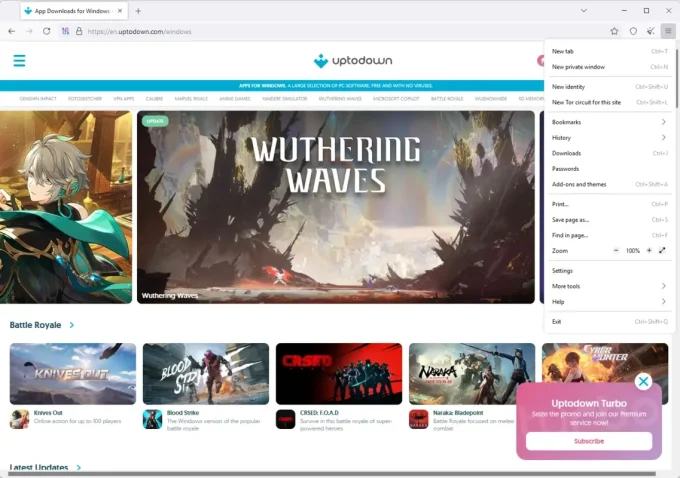Zoom out with the minus button

[x=616, y=250]
